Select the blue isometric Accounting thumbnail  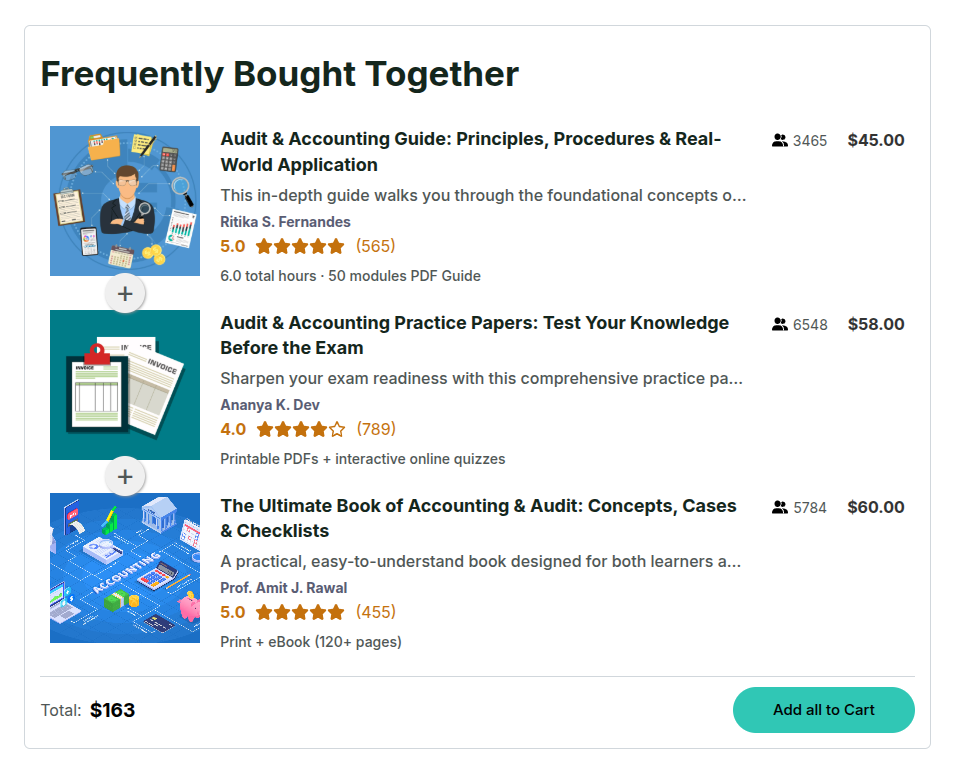click(x=125, y=568)
